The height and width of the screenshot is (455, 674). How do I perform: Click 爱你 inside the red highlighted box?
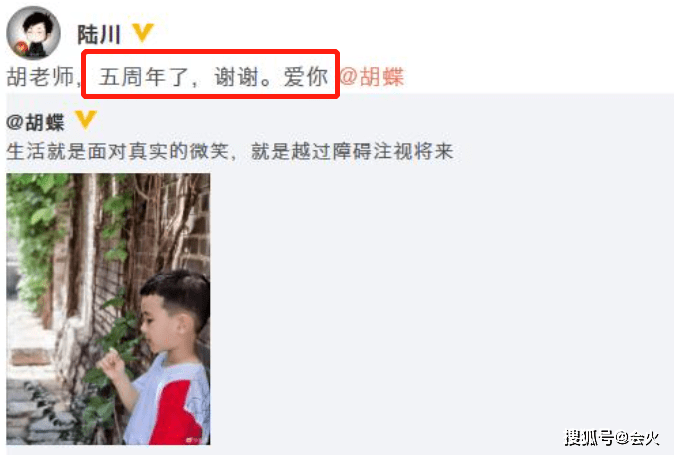click(x=306, y=77)
